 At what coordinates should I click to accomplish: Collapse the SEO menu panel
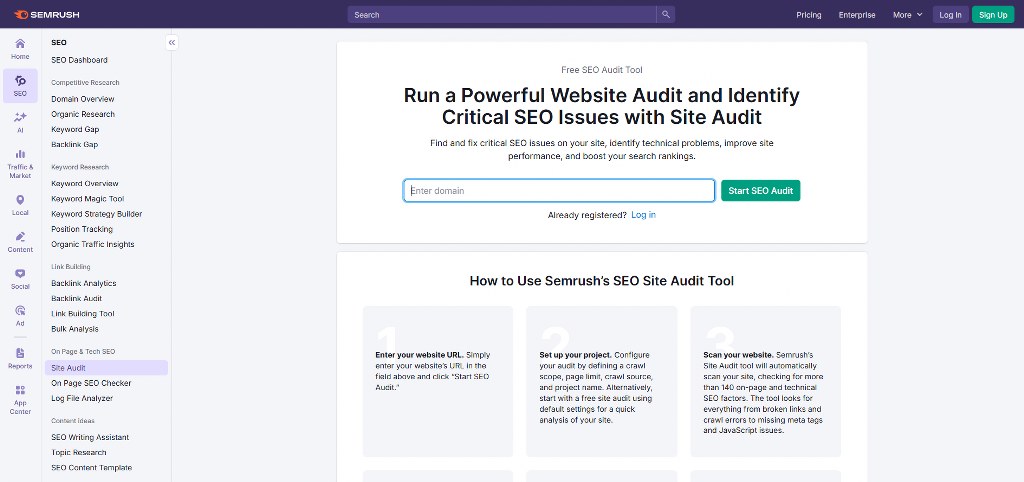(172, 42)
